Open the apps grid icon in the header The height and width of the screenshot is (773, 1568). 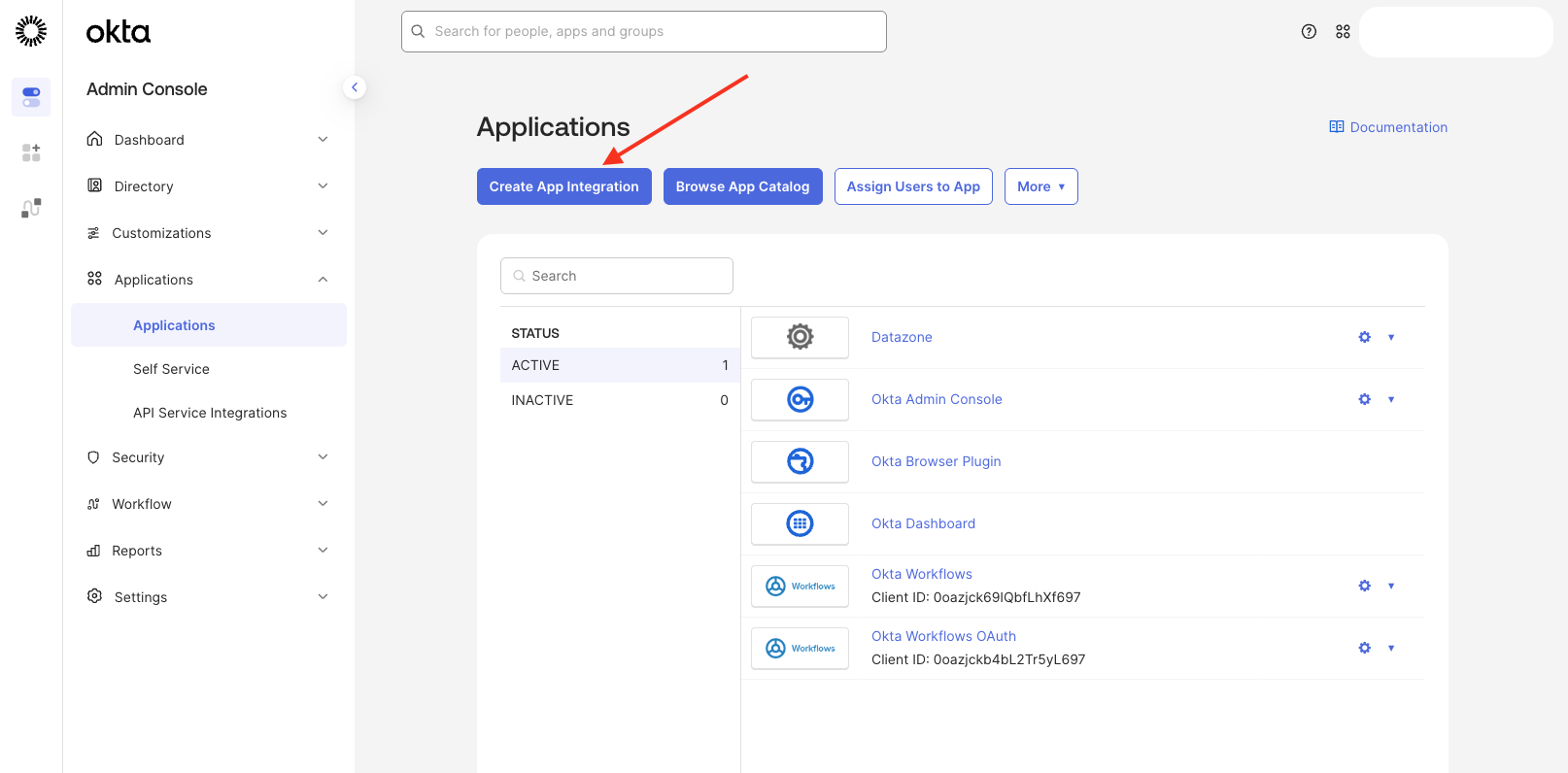click(x=1343, y=31)
